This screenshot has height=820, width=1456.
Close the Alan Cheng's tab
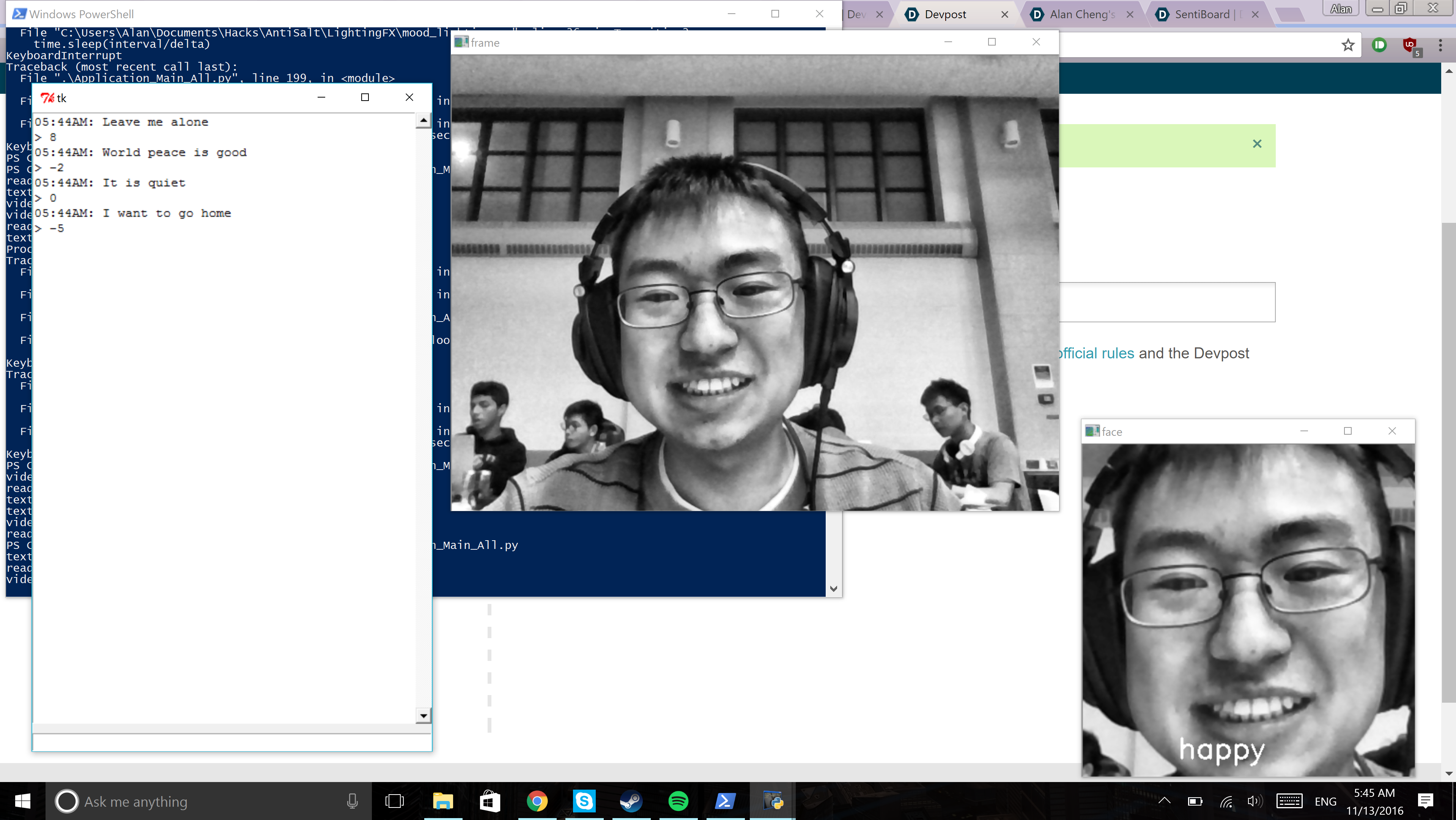(x=1129, y=15)
